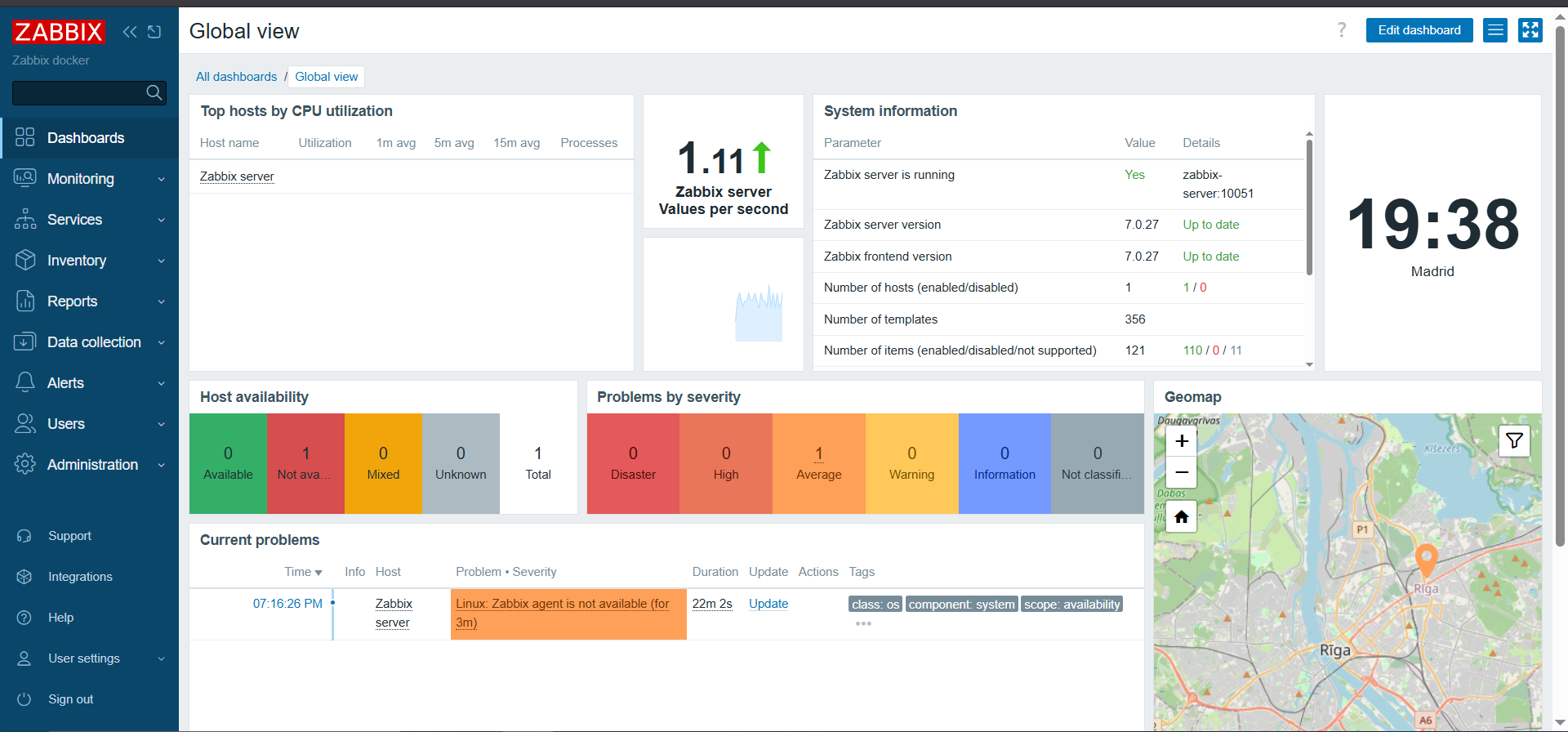
Task: Expand the Administration menu chevron
Action: (x=162, y=465)
